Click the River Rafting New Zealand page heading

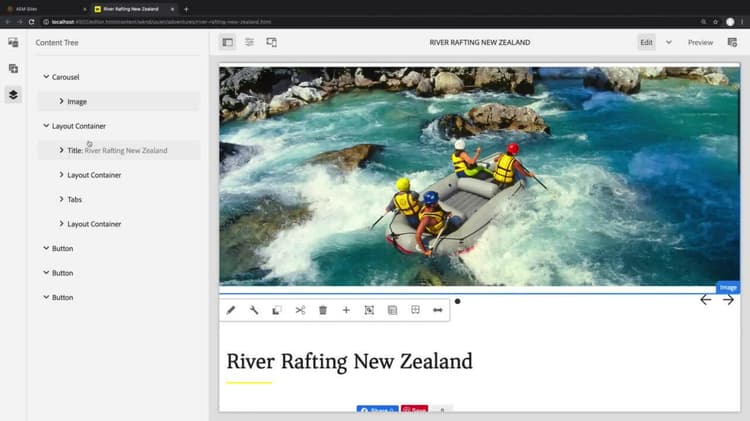coord(349,362)
